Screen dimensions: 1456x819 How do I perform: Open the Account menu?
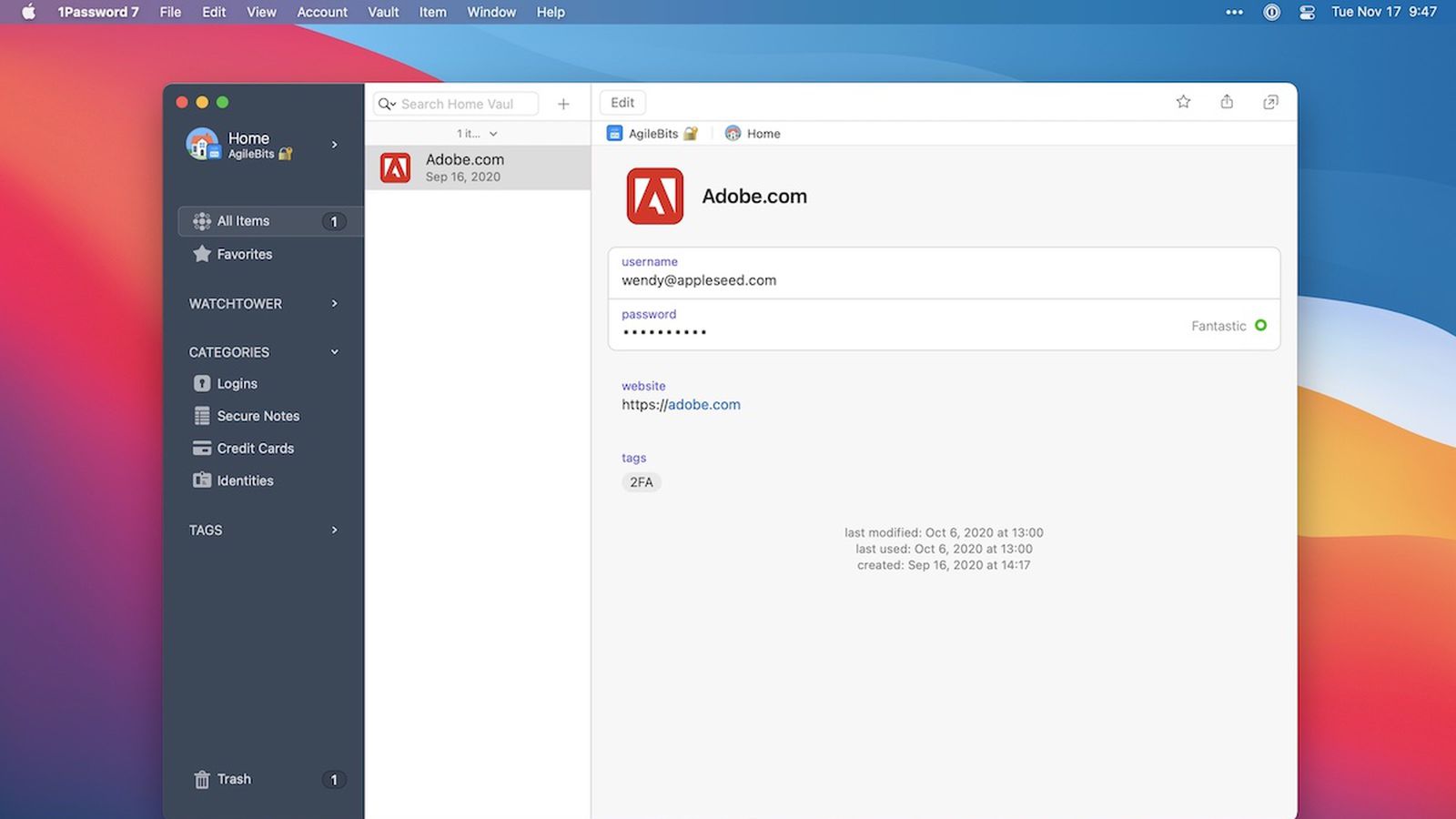click(322, 12)
